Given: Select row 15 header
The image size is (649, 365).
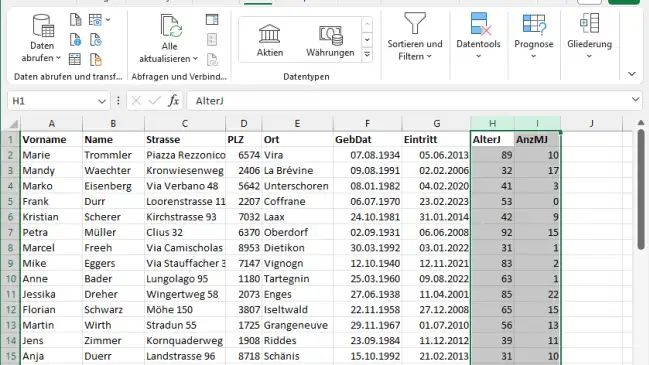Looking at the screenshot, I should (x=10, y=356).
